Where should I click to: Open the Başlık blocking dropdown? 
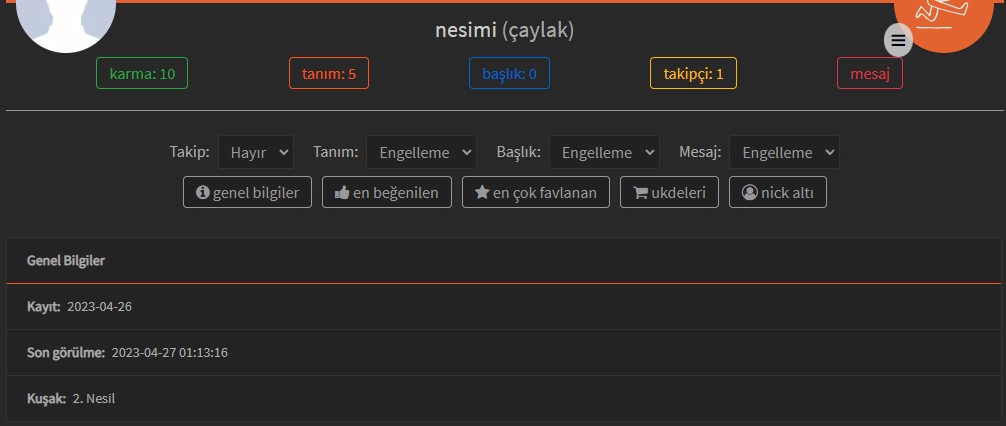(x=604, y=152)
